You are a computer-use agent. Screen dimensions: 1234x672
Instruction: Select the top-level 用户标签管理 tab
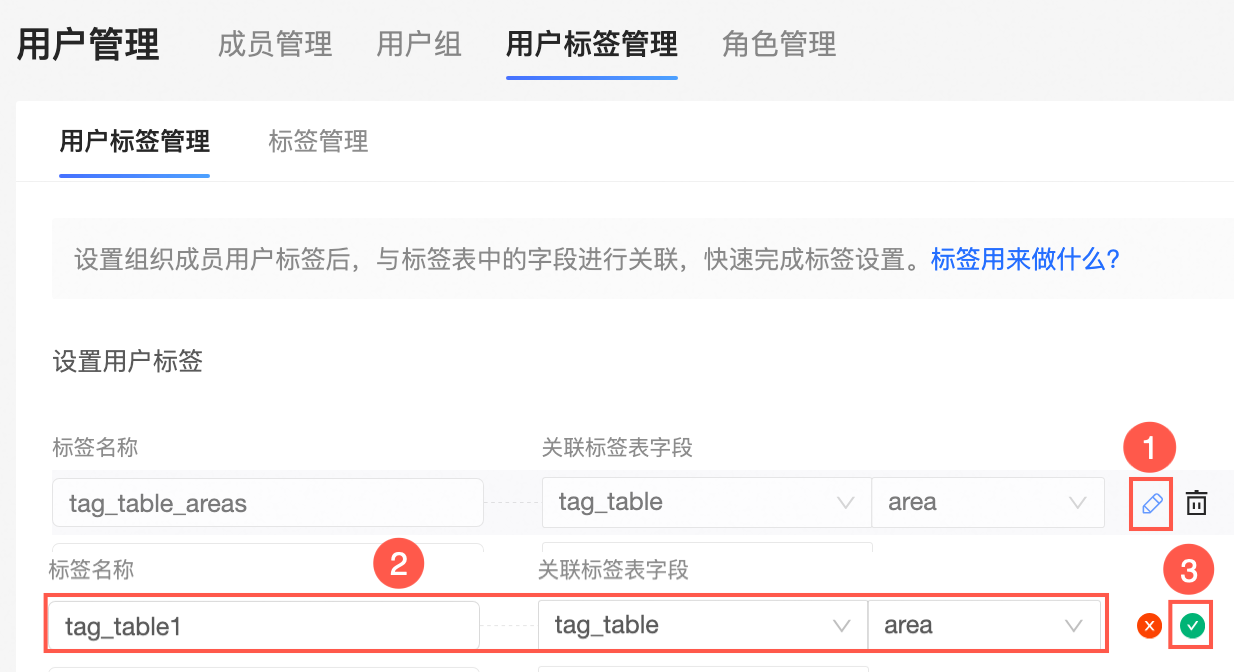pos(592,45)
